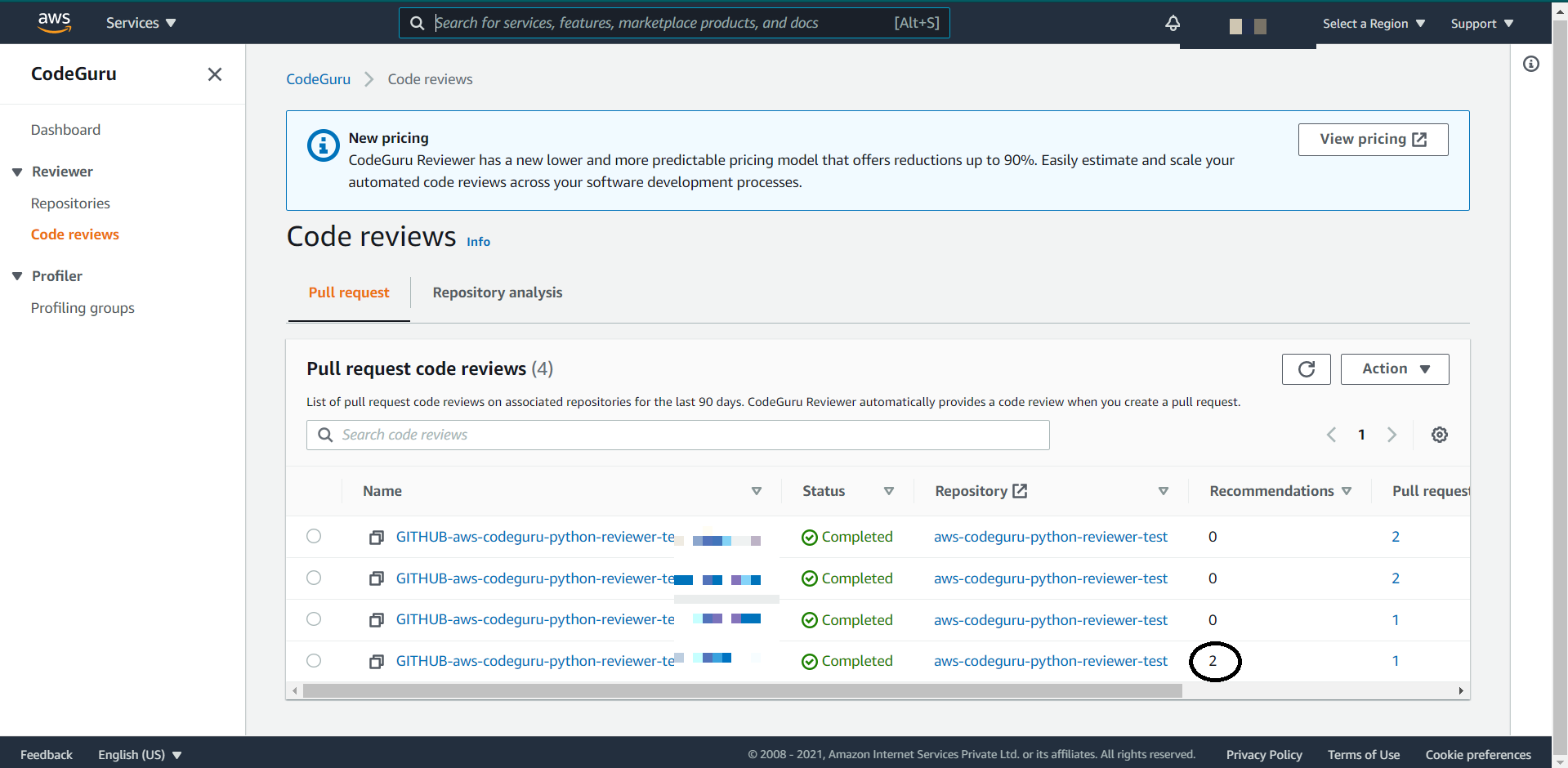Image resolution: width=1568 pixels, height=768 pixels.
Task: Click the notifications bell icon
Action: [1173, 23]
